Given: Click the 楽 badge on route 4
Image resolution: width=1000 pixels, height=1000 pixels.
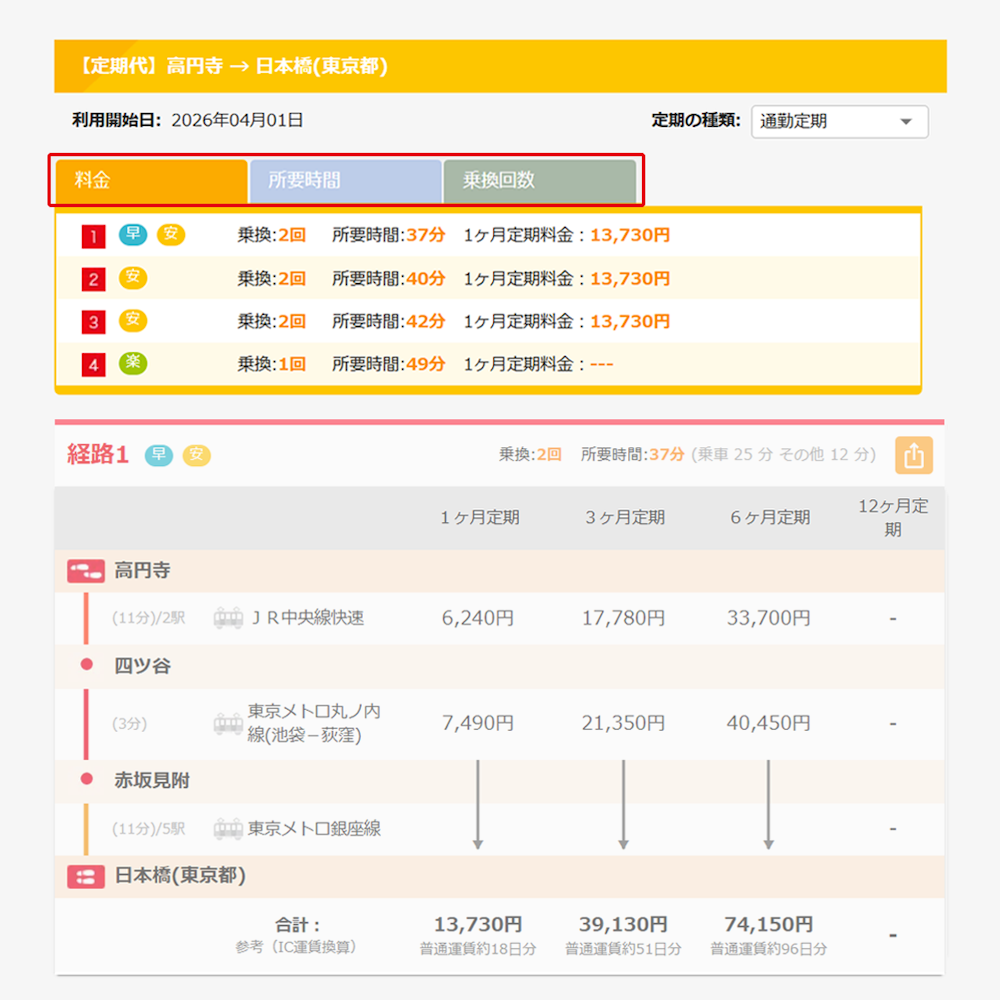Looking at the screenshot, I should [131, 364].
